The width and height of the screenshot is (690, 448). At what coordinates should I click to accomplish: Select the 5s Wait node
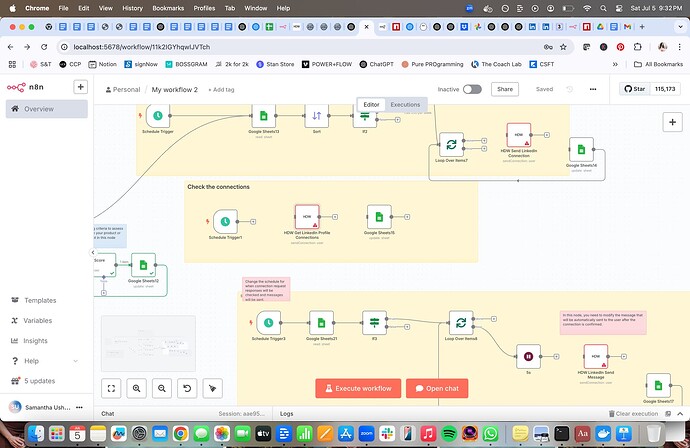click(x=529, y=356)
